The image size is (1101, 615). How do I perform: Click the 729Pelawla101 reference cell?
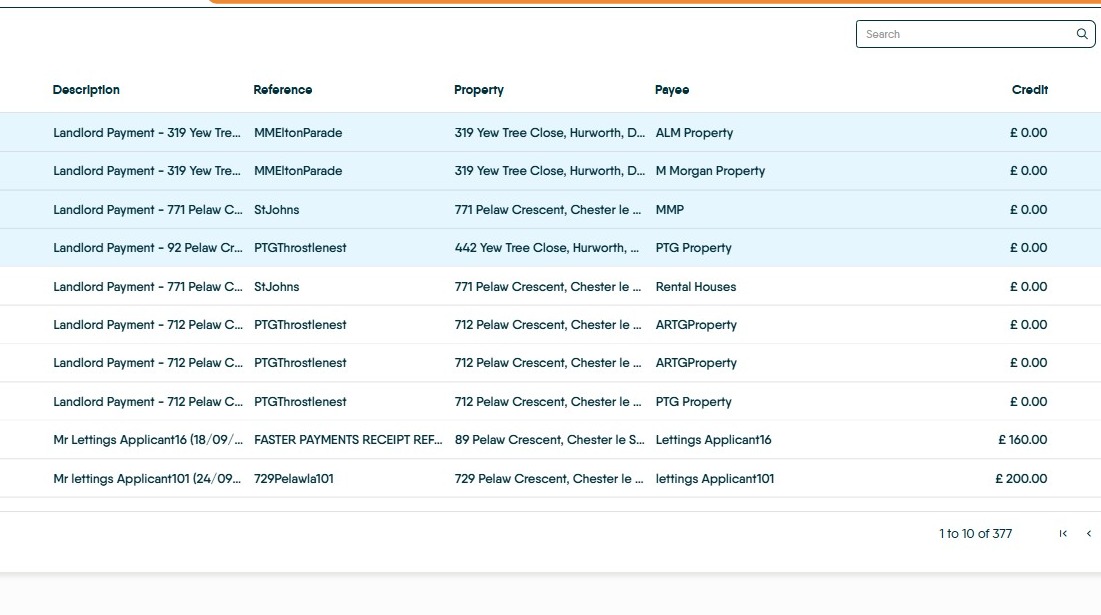click(294, 479)
